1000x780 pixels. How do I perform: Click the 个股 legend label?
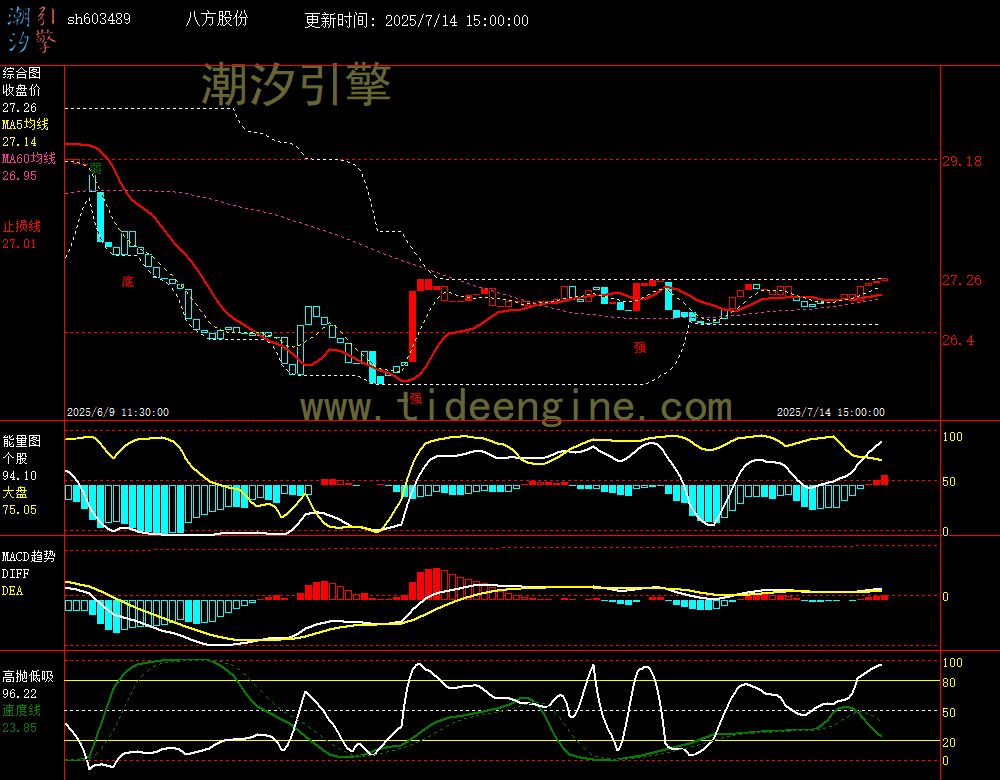(15, 459)
